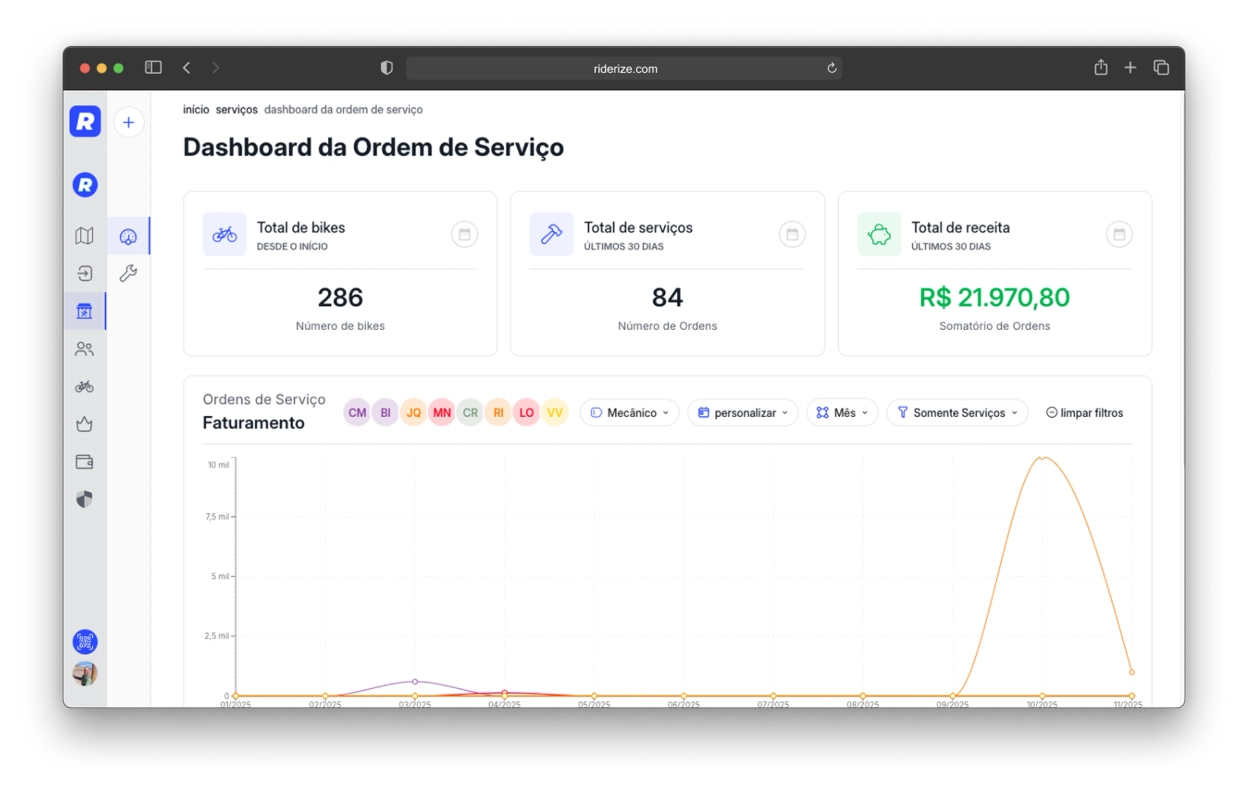The image size is (1248, 788).
Task: Toggle the VV mechanic filter chip
Action: (x=555, y=412)
